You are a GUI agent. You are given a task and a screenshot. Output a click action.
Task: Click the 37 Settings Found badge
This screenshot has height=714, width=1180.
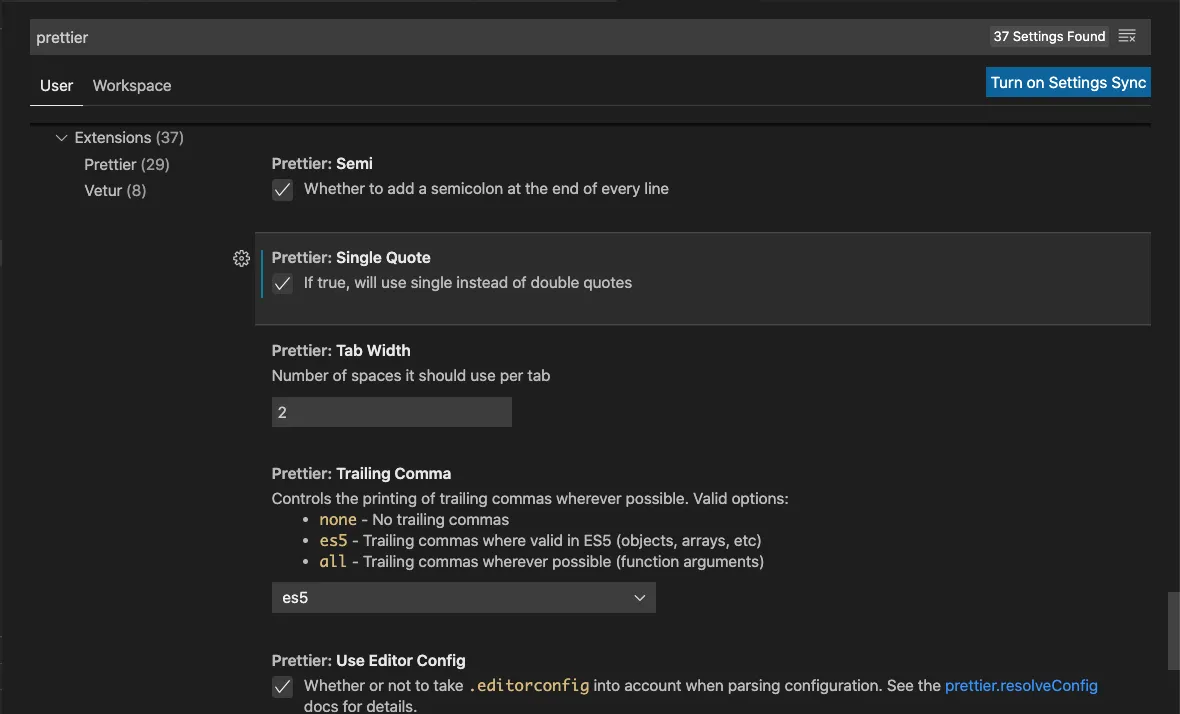point(1049,37)
